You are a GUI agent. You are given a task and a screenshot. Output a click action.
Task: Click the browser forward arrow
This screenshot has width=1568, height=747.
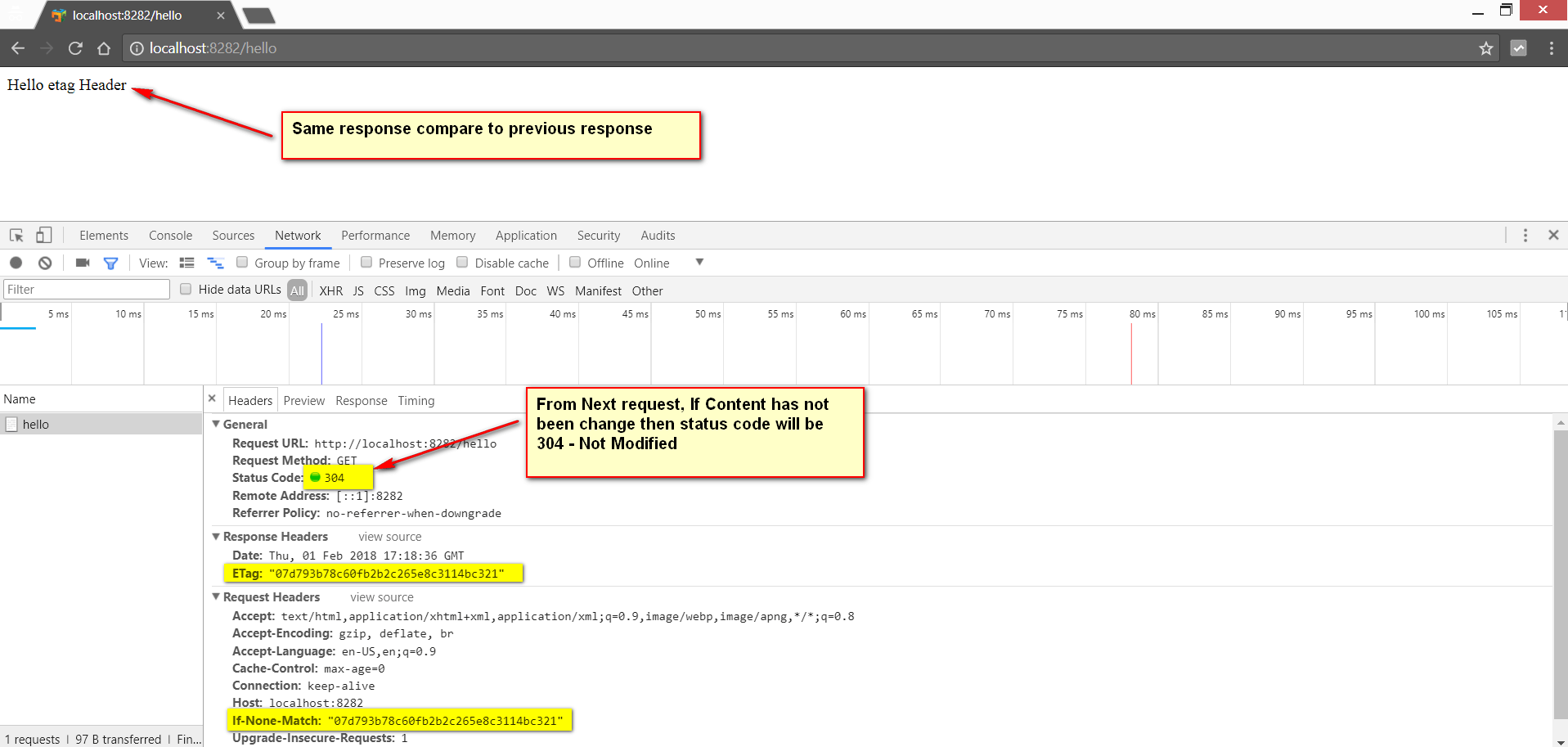(47, 48)
